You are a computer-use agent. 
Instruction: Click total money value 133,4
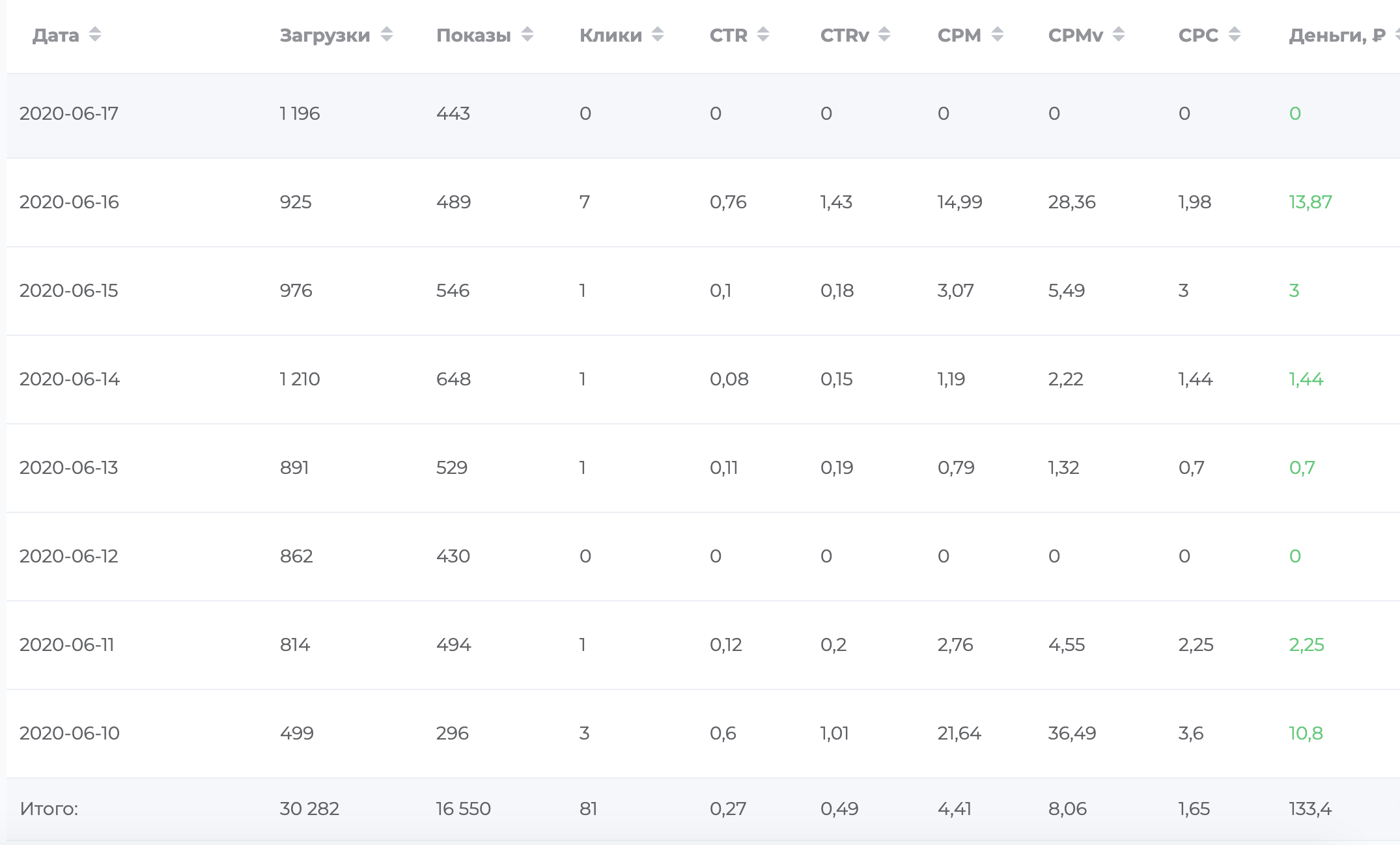[1310, 809]
